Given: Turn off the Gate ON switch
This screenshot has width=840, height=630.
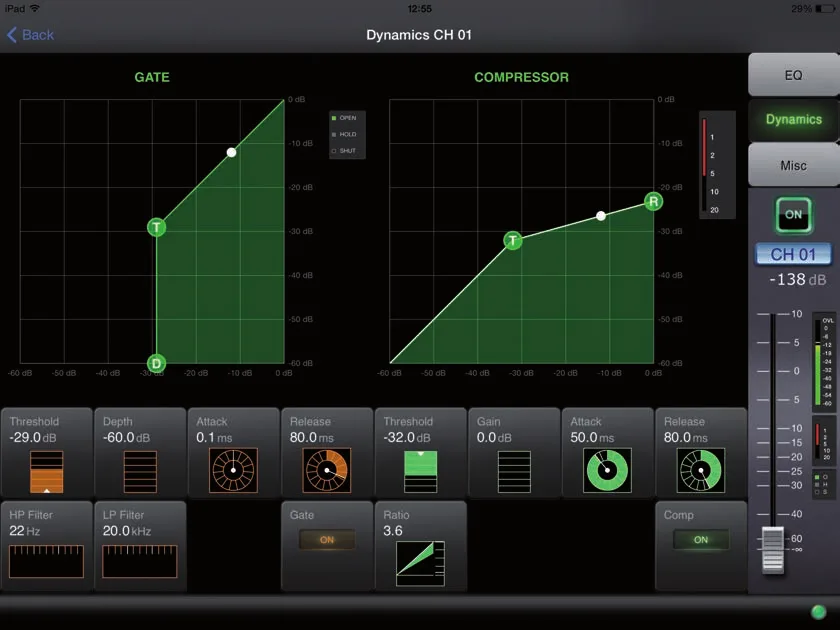Looking at the screenshot, I should (327, 539).
